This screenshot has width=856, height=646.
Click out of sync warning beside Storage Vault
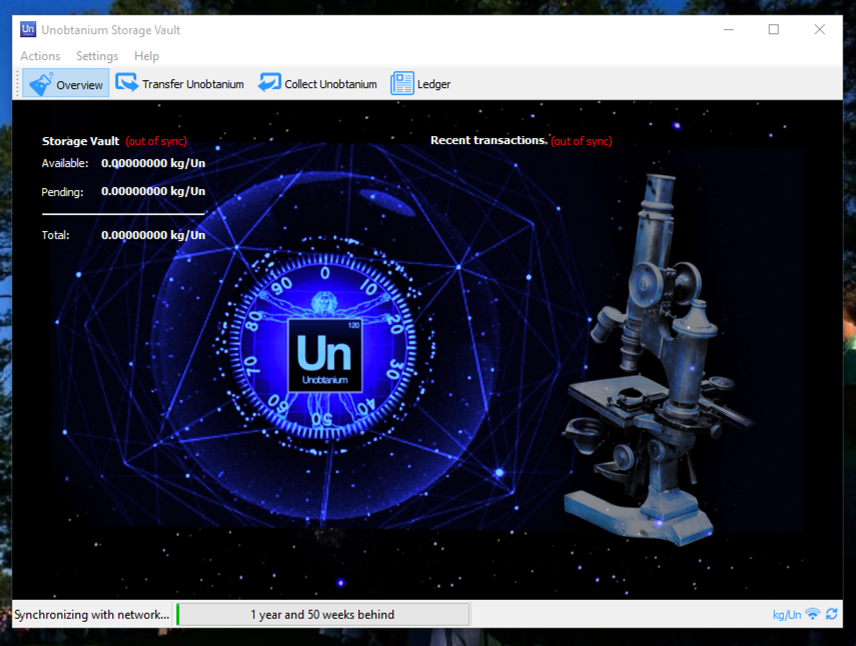pos(156,141)
